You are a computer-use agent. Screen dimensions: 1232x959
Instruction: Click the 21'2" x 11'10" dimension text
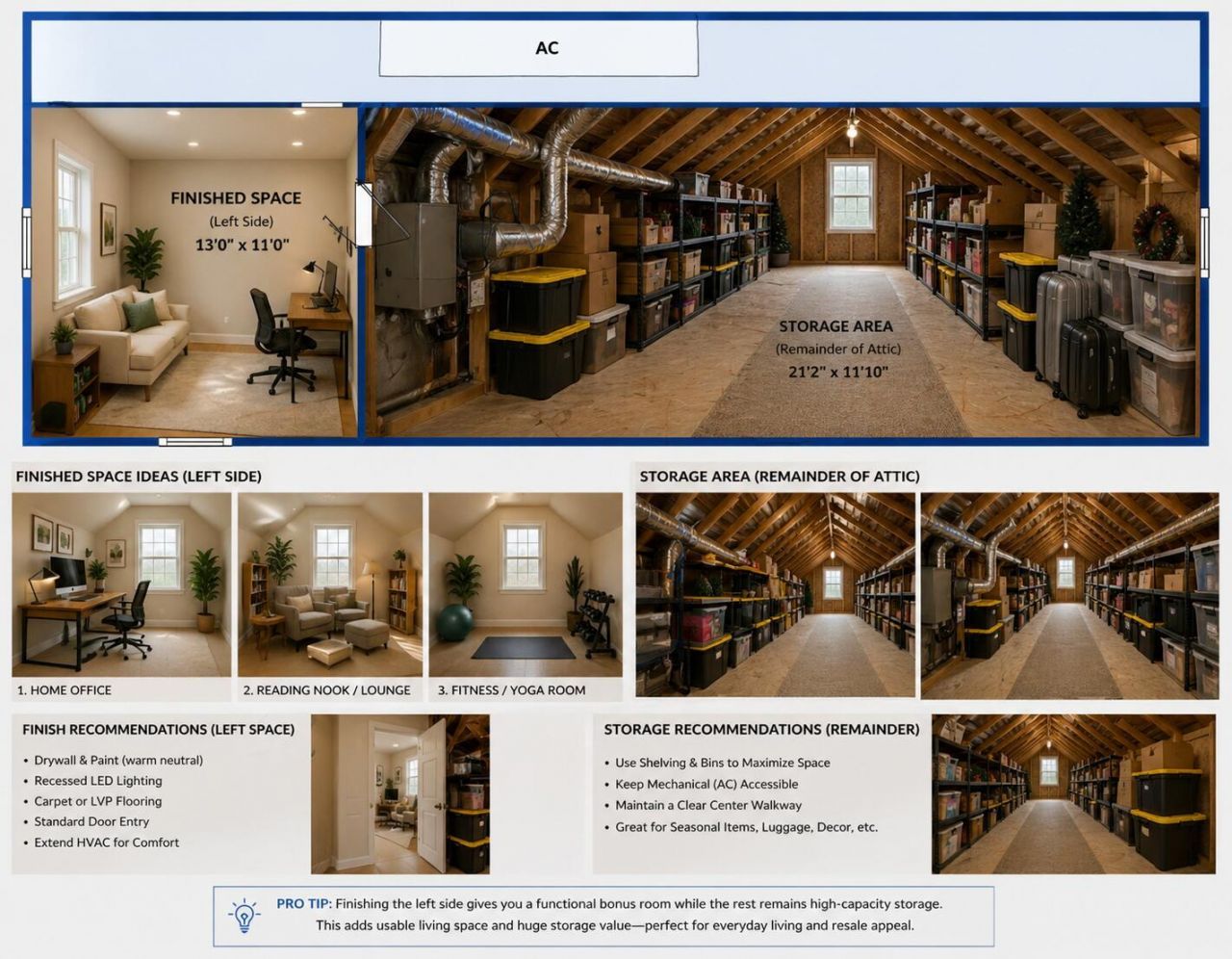pyautogui.click(x=838, y=372)
